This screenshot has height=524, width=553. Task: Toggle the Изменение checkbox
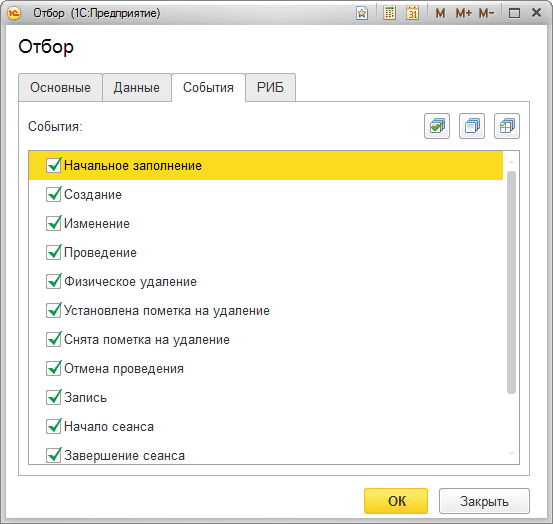54,223
